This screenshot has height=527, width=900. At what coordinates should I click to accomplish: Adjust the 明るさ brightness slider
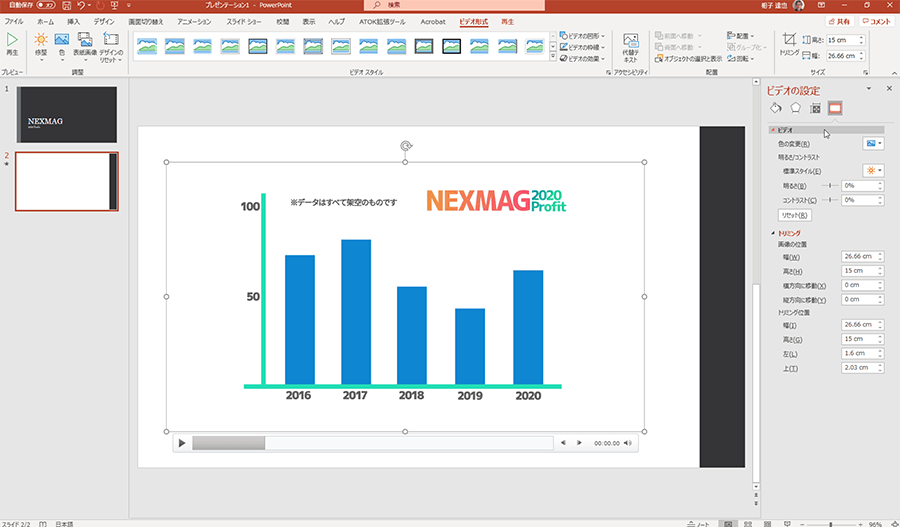coord(830,185)
